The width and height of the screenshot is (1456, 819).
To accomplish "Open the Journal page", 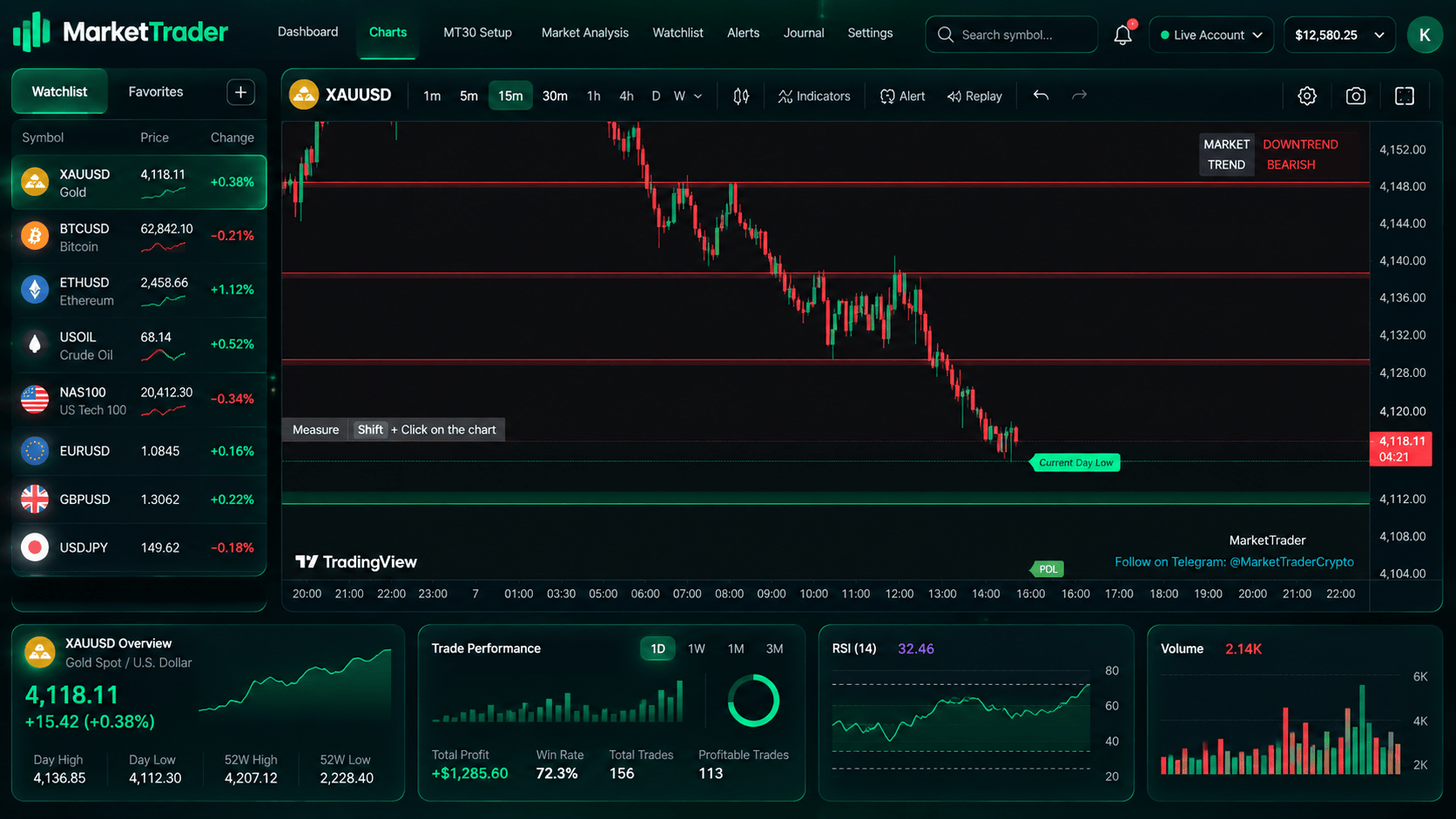I will 803,33.
